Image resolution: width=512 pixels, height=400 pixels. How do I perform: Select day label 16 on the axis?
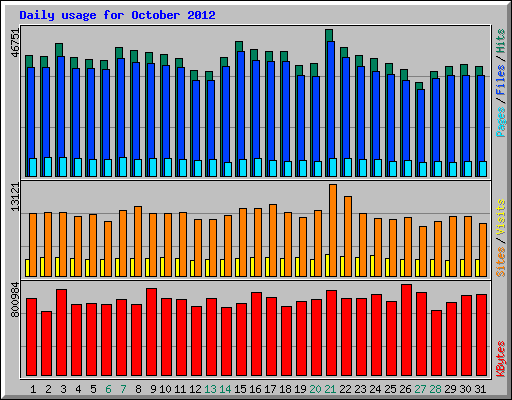[x=255, y=389]
